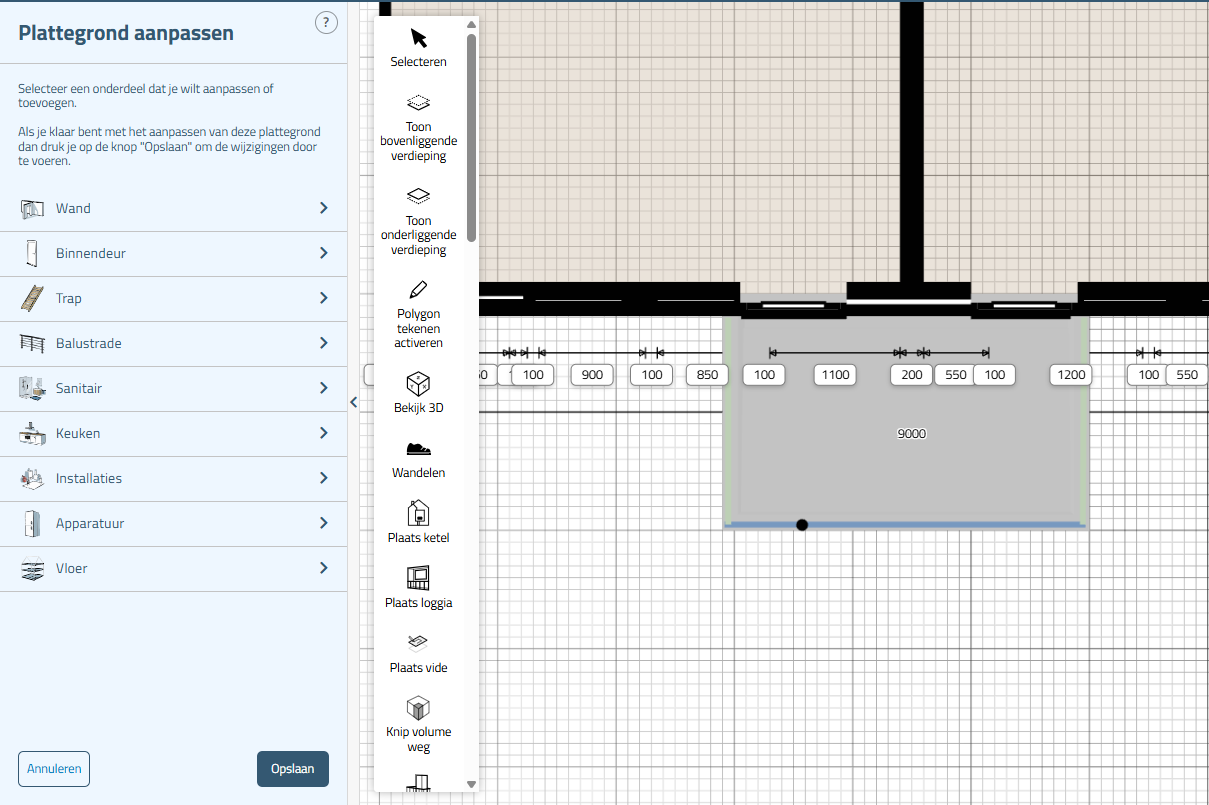Select the Knip volume weg tool
Screen dimensions: 1209x805
pyautogui.click(x=419, y=721)
